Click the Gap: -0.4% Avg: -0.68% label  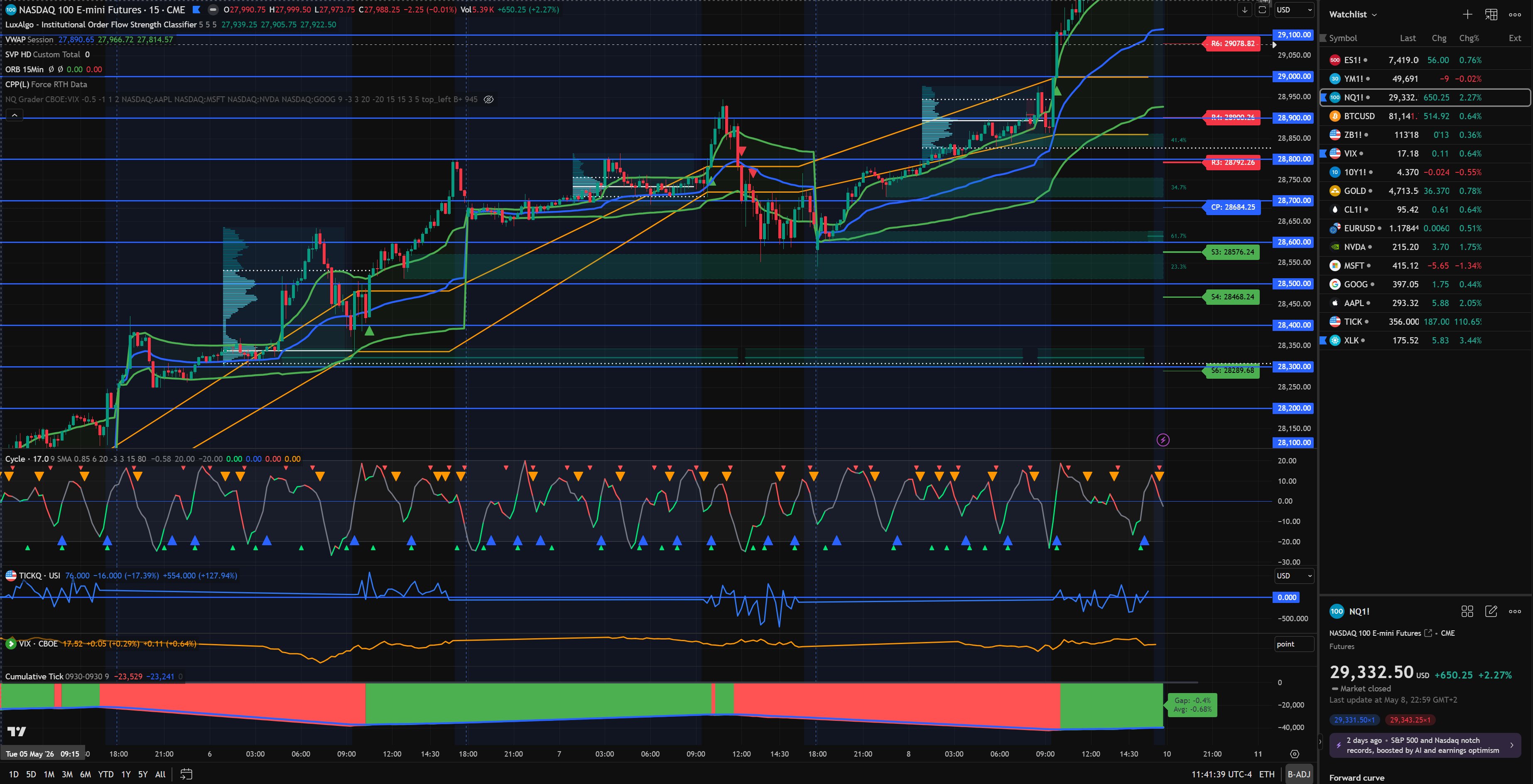pos(1192,705)
